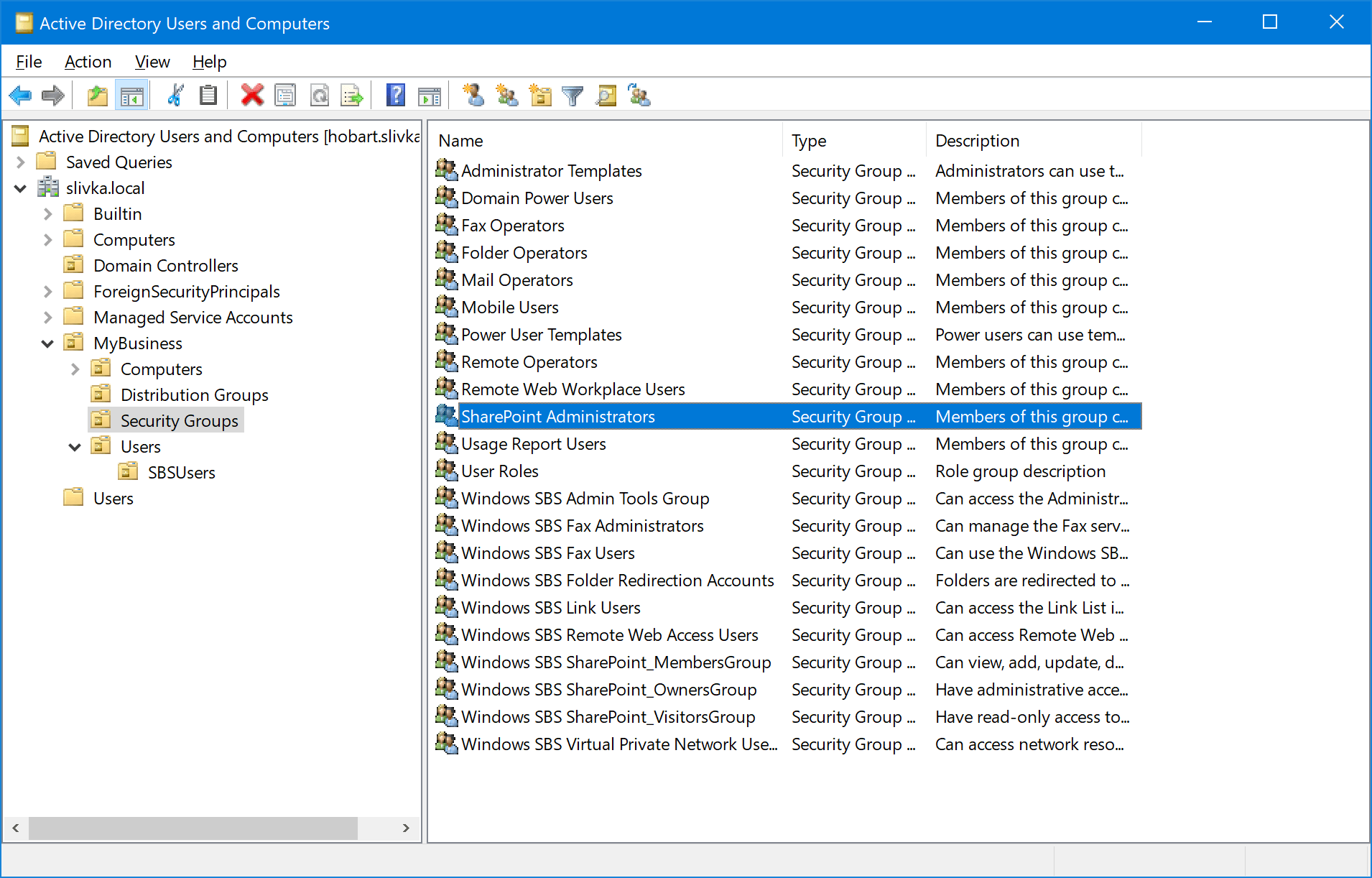Click the Export List toolbar icon

[352, 95]
